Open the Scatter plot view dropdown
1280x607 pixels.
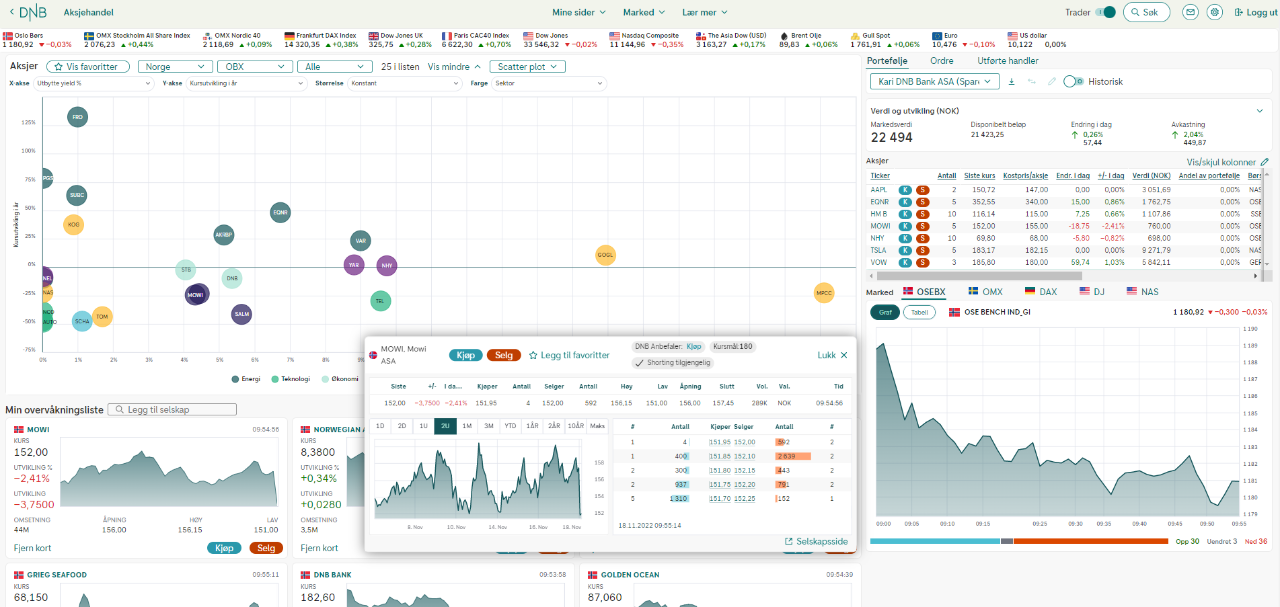(x=529, y=67)
